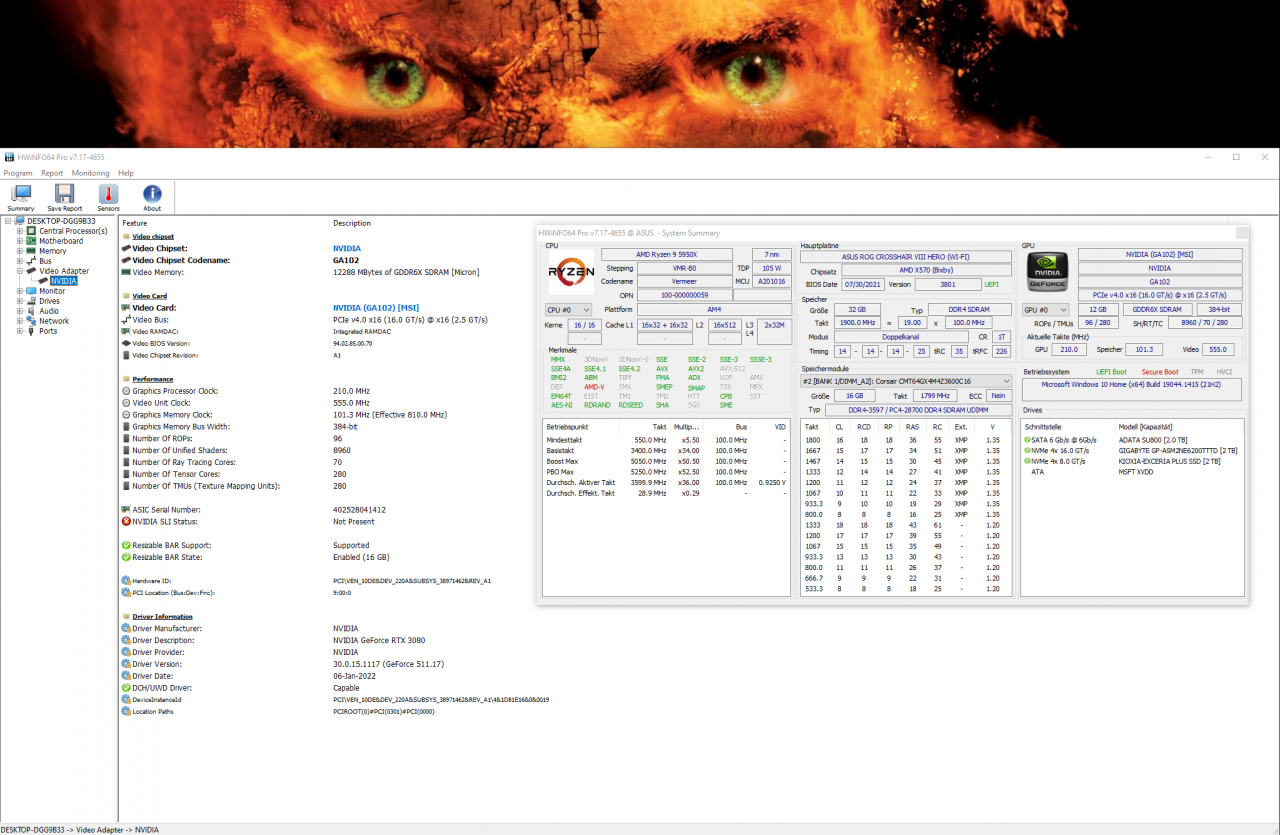Click the AMD Ryzen 9 5950X field
The image size is (1280, 835).
click(667, 254)
